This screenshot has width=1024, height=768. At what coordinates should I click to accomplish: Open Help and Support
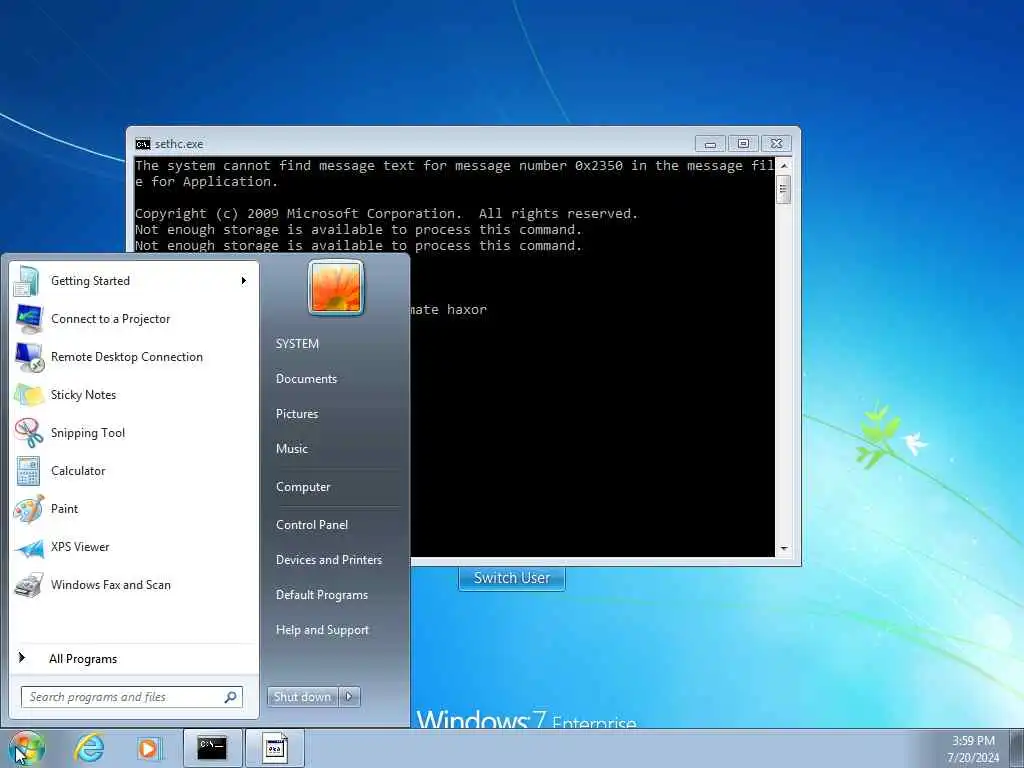coord(322,630)
